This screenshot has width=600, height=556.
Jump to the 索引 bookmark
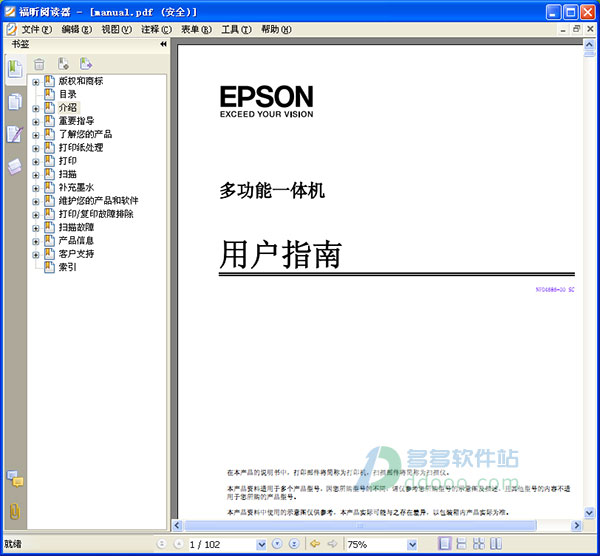pos(67,267)
